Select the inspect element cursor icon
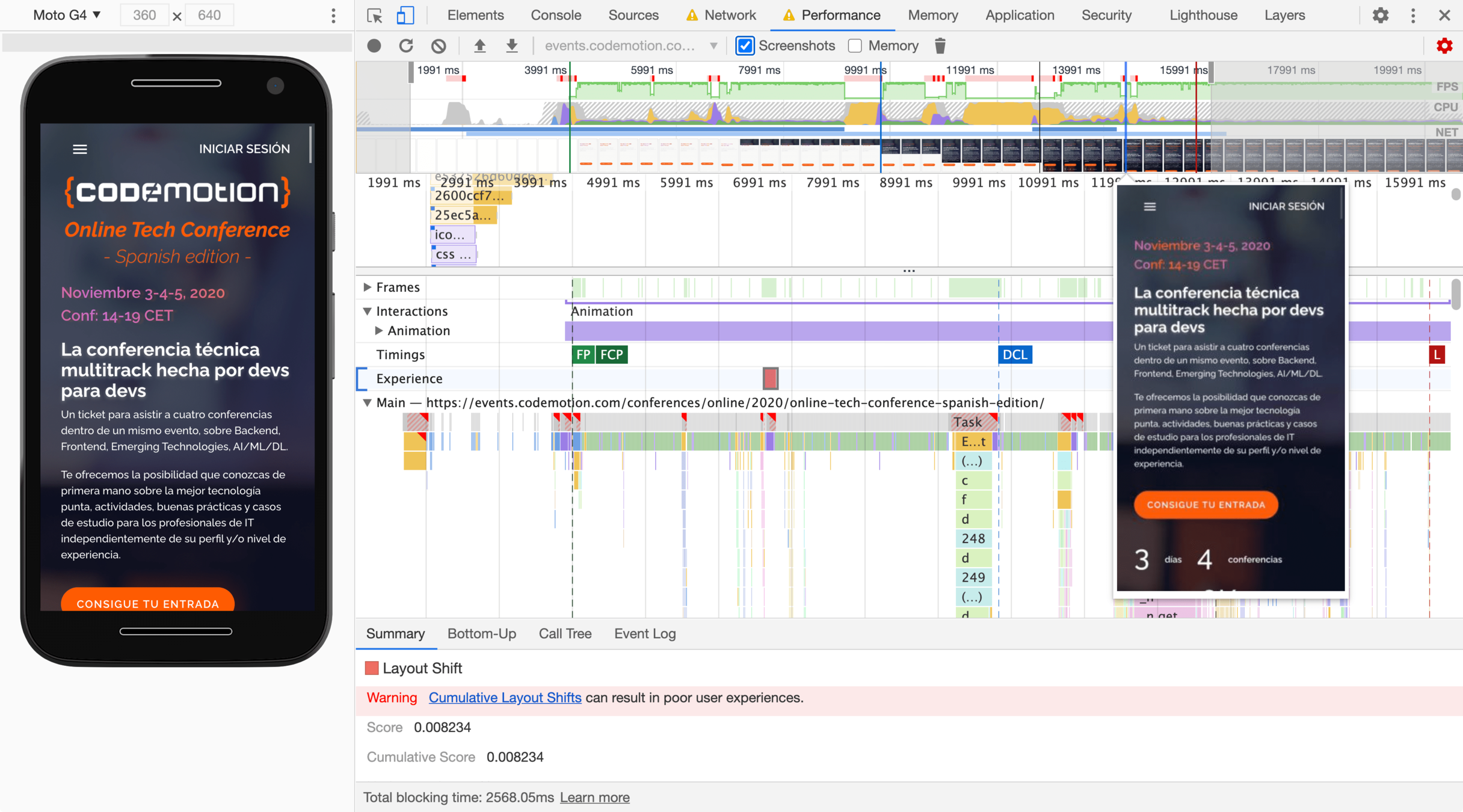The height and width of the screenshot is (812, 1463). click(374, 15)
